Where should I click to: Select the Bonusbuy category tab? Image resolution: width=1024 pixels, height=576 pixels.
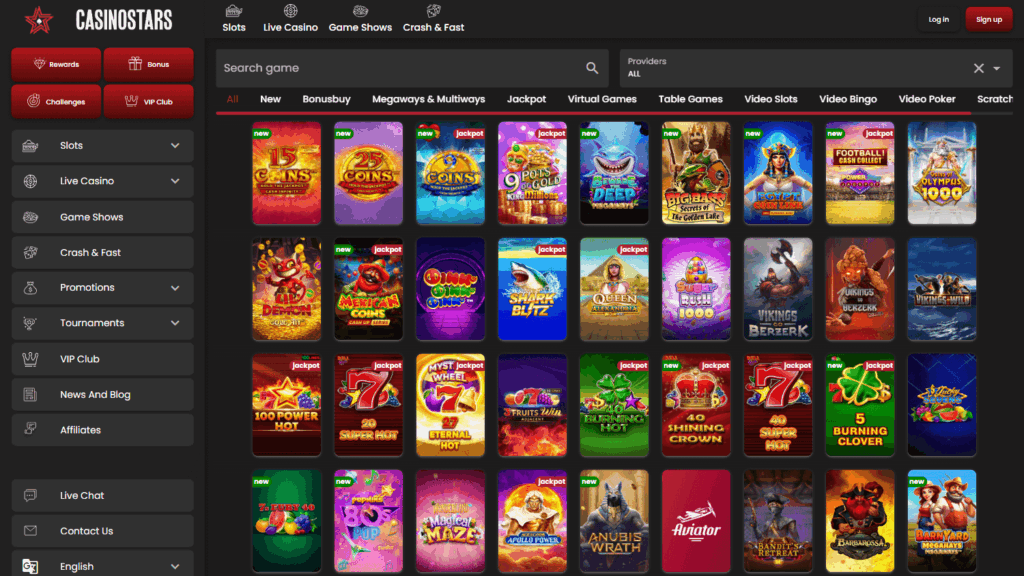(327, 99)
